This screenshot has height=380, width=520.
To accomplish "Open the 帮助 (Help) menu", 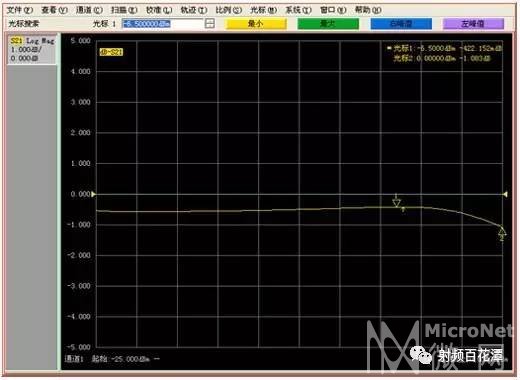I will (368, 10).
